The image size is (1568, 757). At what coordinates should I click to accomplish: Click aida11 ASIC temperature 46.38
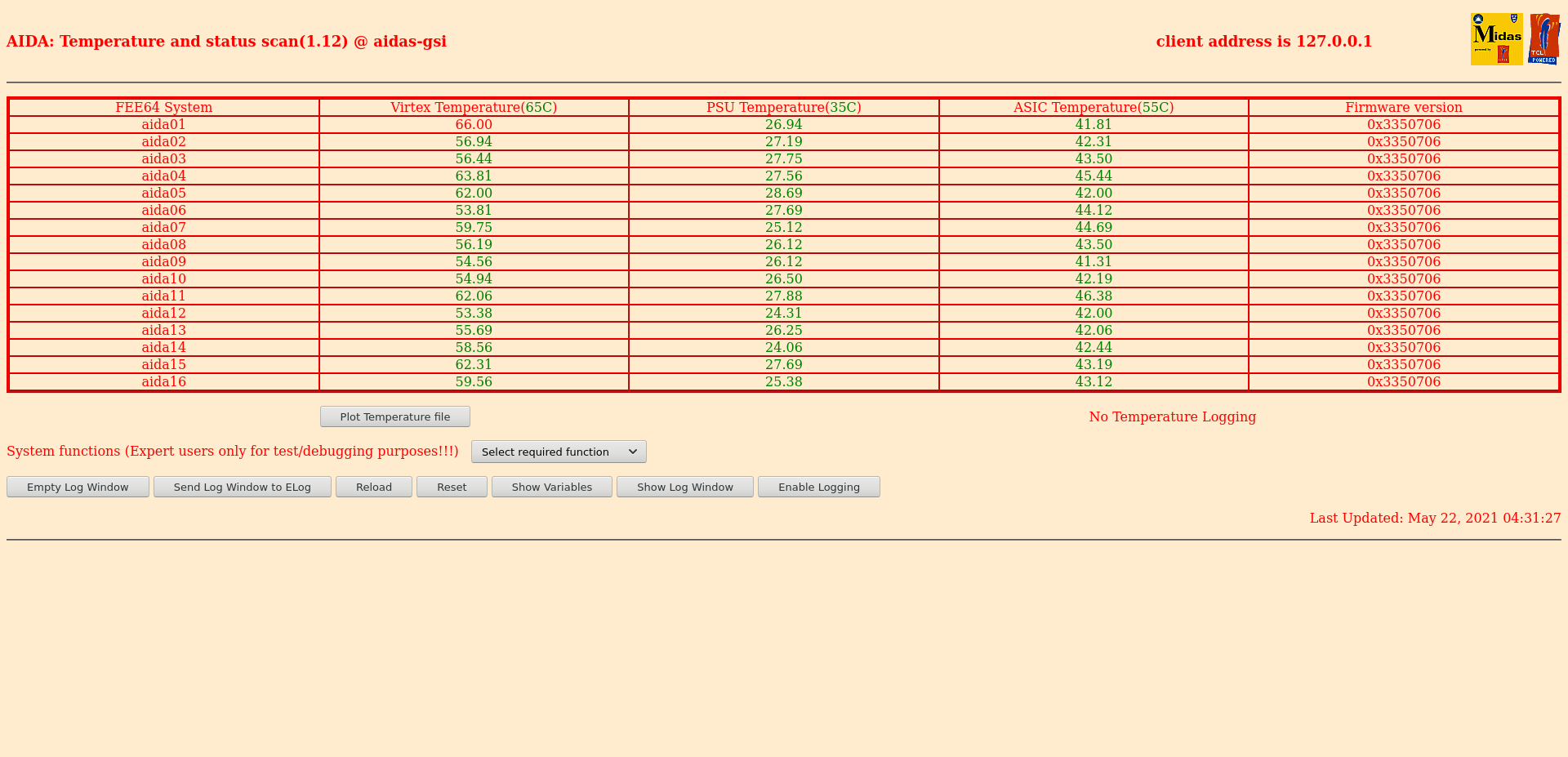pyautogui.click(x=1094, y=296)
